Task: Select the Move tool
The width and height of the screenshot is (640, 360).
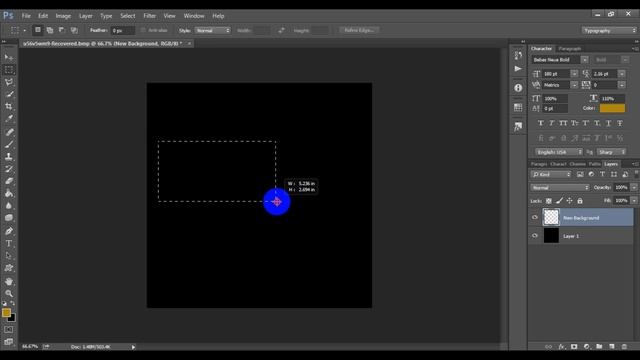Action: click(9, 57)
